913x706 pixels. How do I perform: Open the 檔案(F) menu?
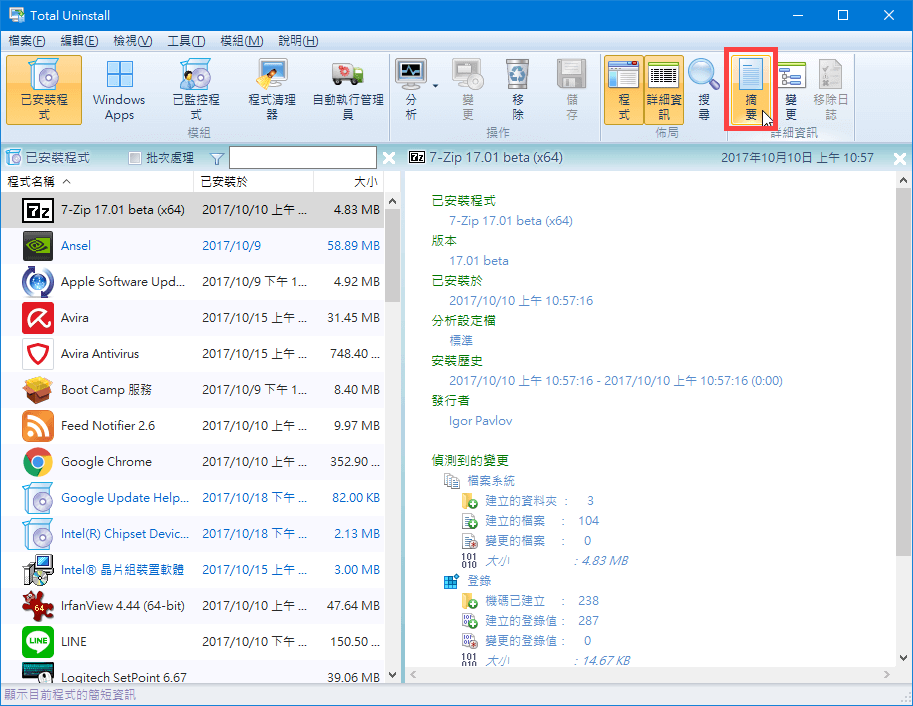pyautogui.click(x=27, y=41)
